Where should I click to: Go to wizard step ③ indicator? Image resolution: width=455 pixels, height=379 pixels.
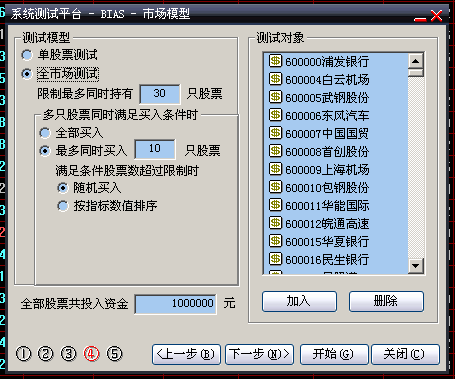tap(69, 354)
